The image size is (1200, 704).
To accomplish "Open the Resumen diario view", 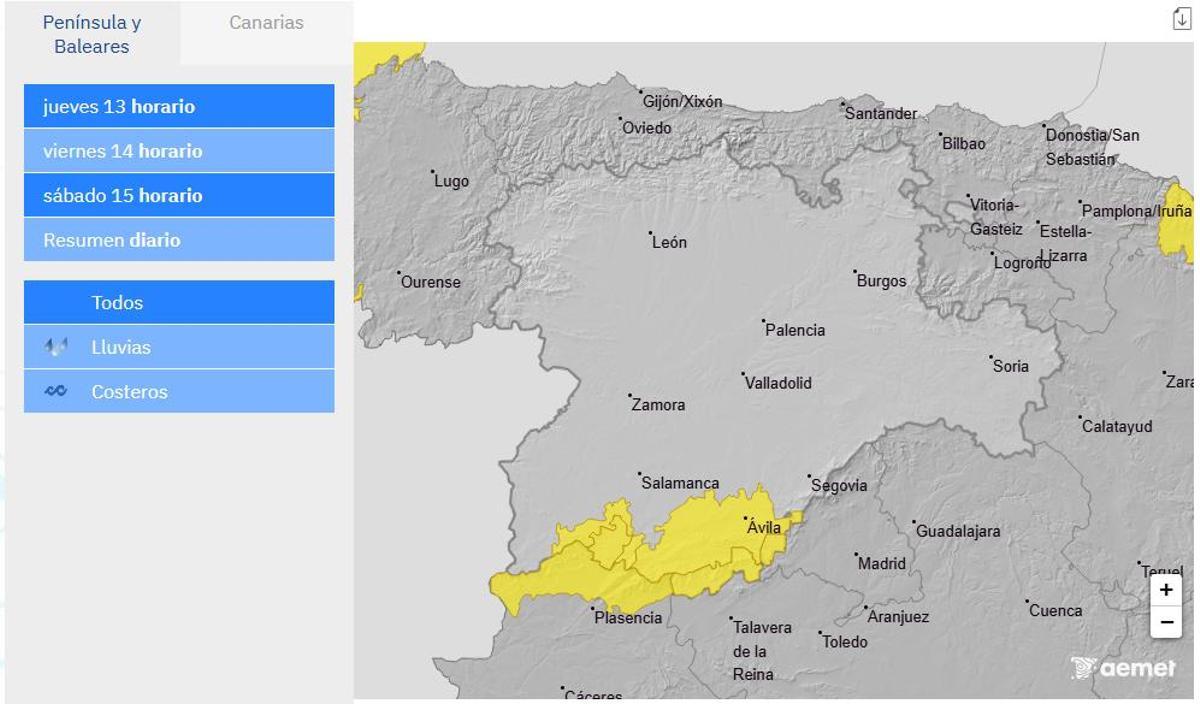I will point(178,239).
